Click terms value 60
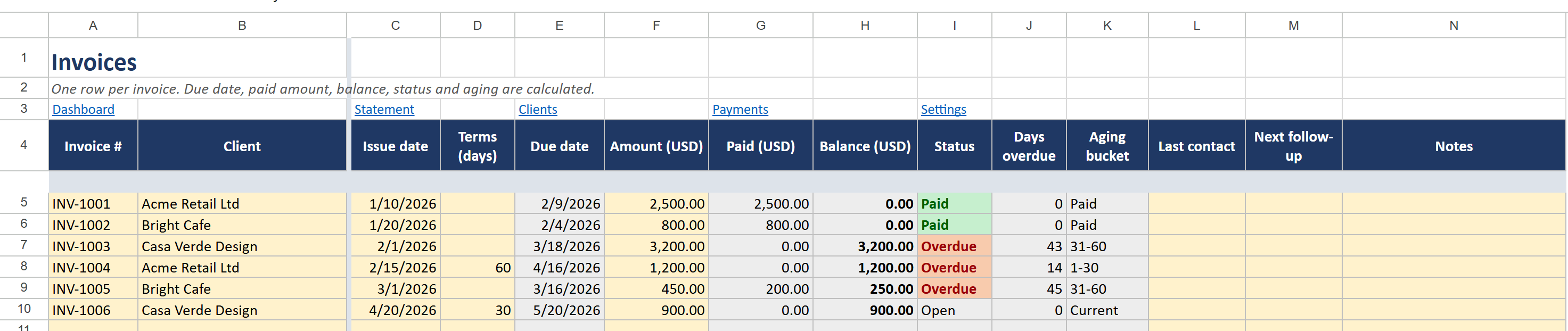This screenshot has width=1568, height=331. click(x=478, y=268)
